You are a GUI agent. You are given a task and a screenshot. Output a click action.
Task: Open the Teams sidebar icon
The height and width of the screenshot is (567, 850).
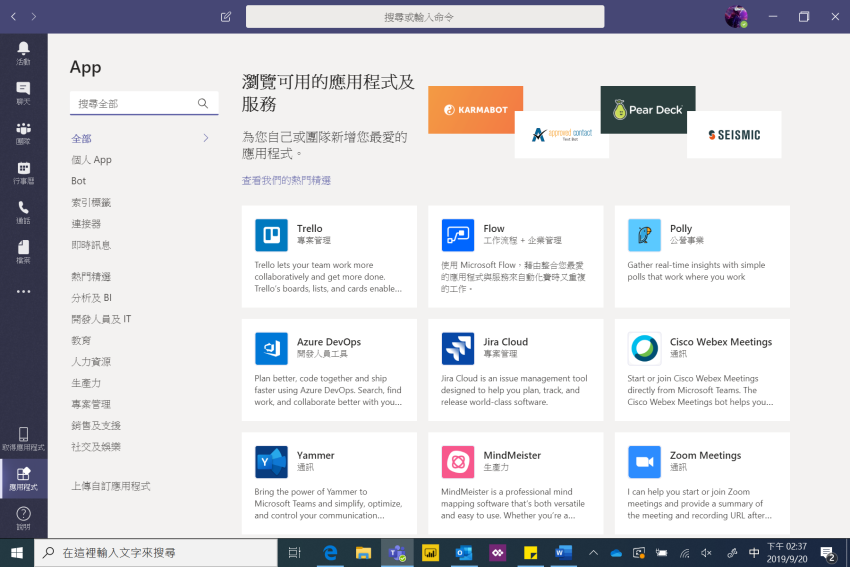pyautogui.click(x=23, y=133)
